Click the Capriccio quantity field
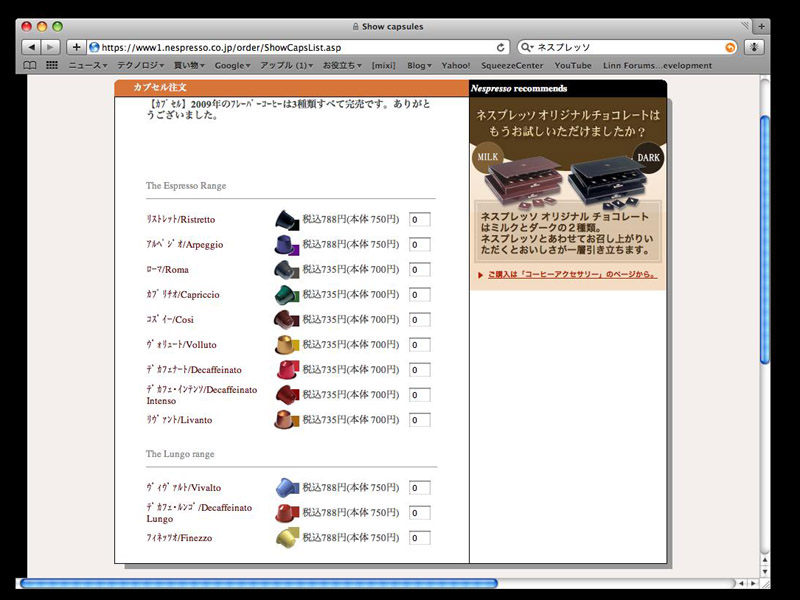The width and height of the screenshot is (800, 600). (419, 294)
